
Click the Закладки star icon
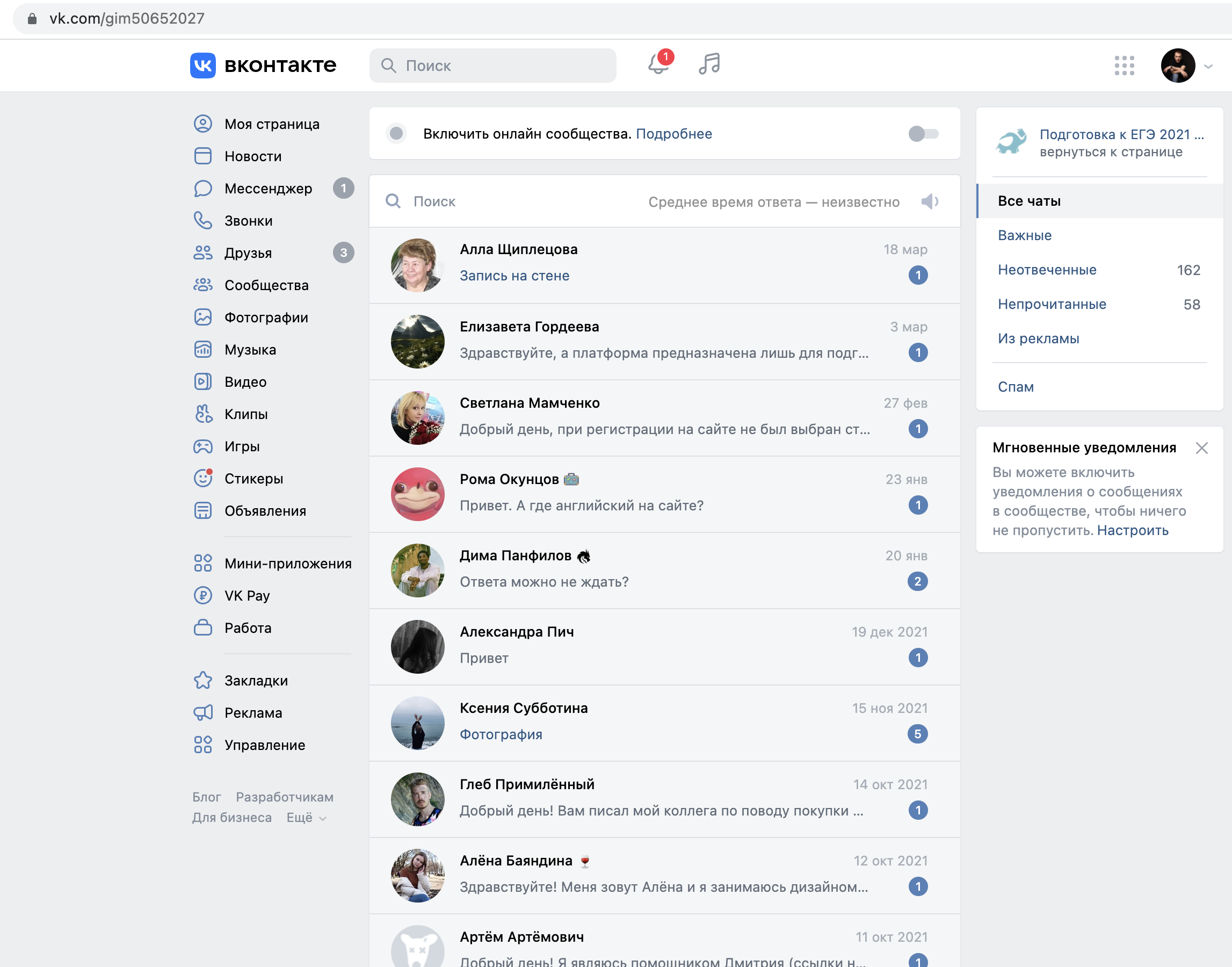[202, 680]
